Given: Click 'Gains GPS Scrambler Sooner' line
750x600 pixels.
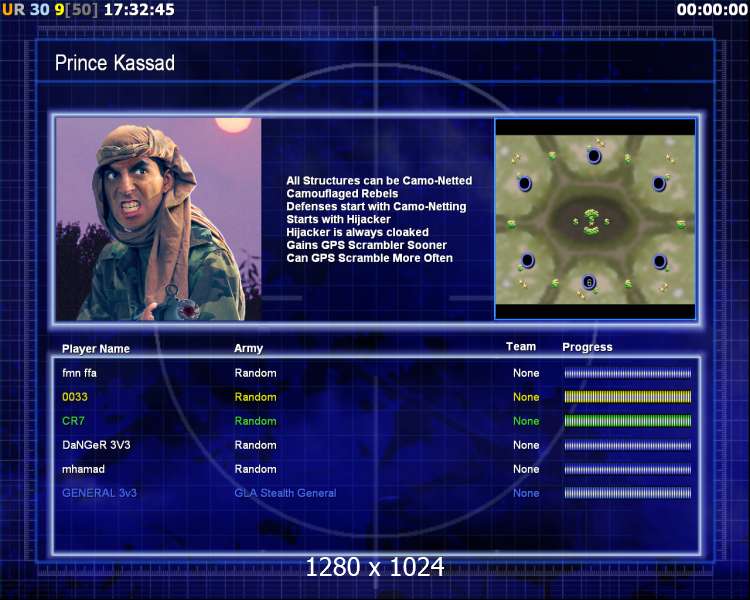Looking at the screenshot, I should point(366,245).
